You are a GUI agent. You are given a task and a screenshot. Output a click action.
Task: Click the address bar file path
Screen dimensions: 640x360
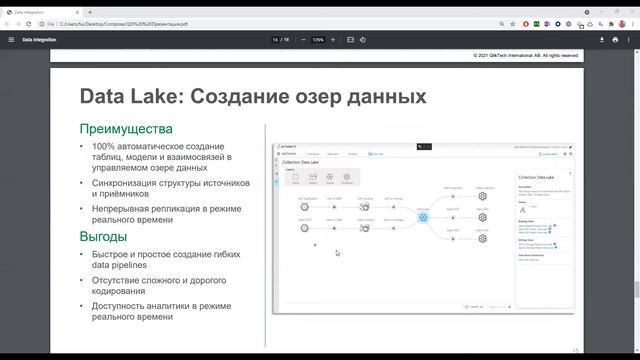tap(124, 24)
